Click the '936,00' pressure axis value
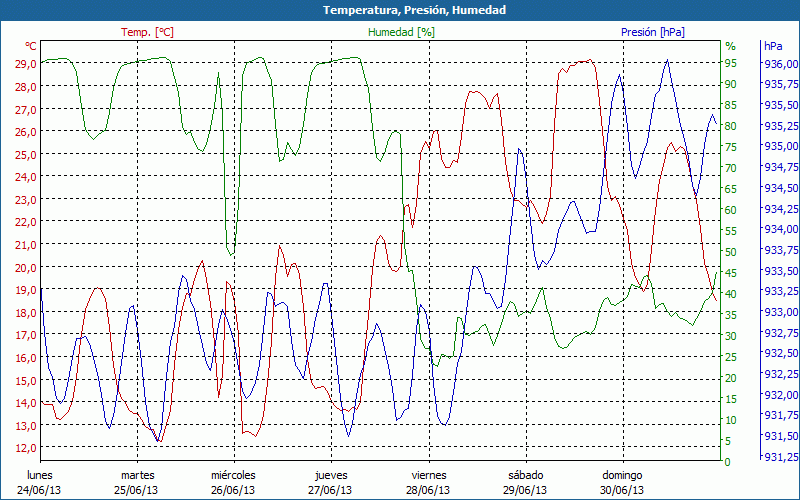 tap(780, 64)
